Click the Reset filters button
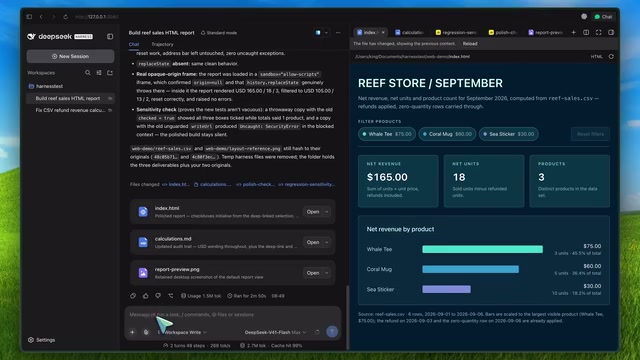Screen dimensions: 640x360 [590, 134]
